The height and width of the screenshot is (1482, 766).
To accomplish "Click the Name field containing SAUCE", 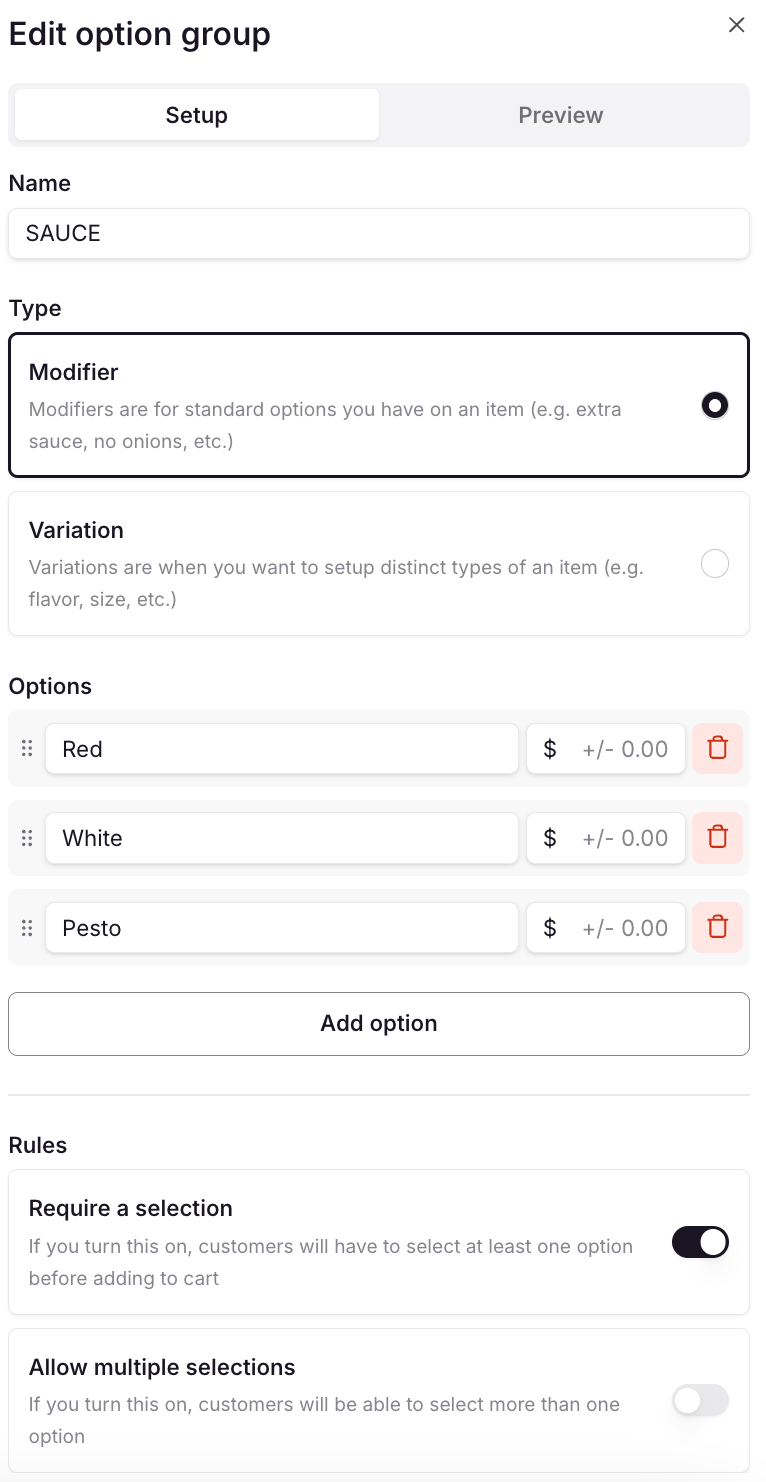I will coord(379,234).
